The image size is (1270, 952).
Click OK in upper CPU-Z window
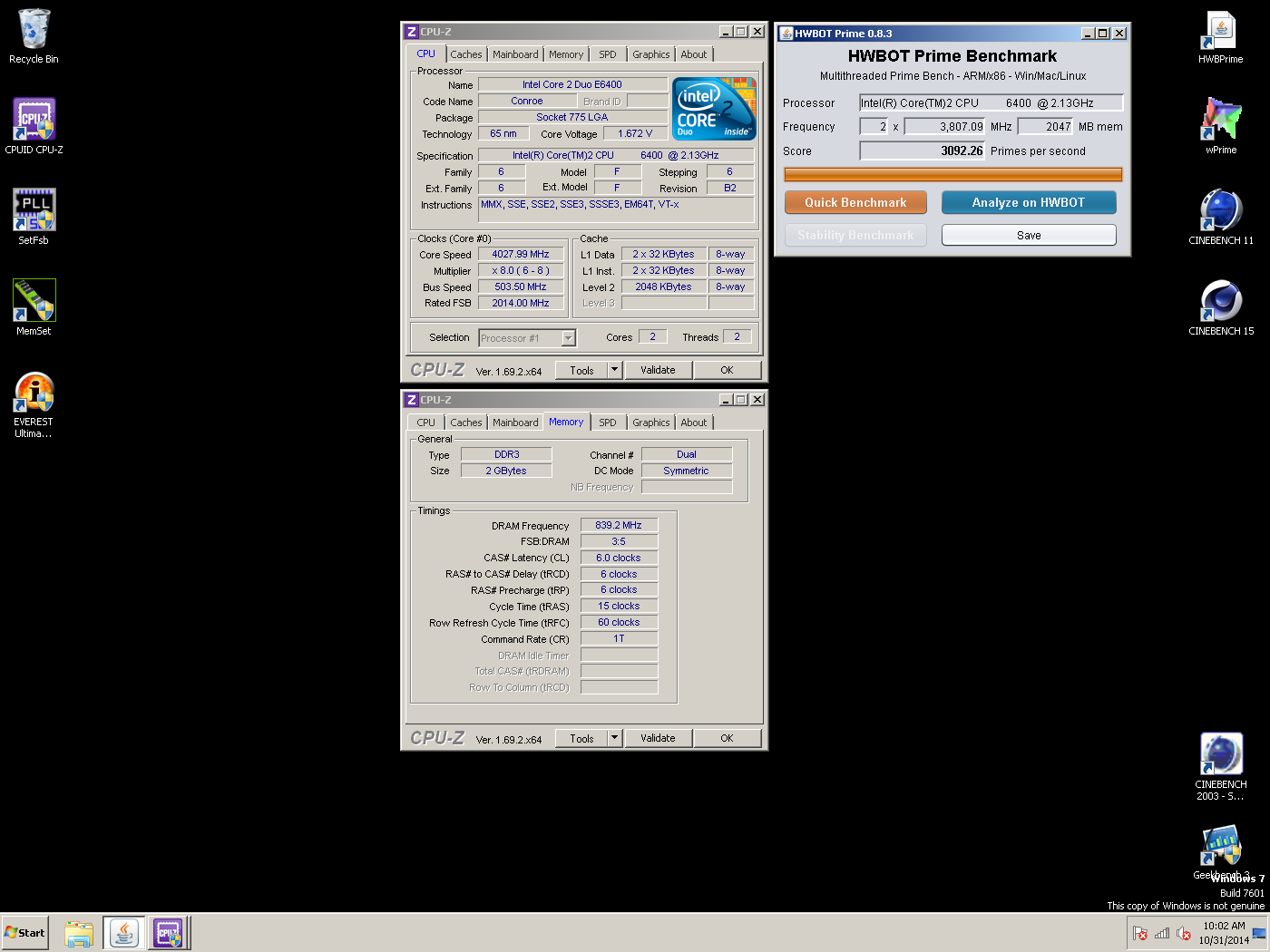[x=727, y=370]
